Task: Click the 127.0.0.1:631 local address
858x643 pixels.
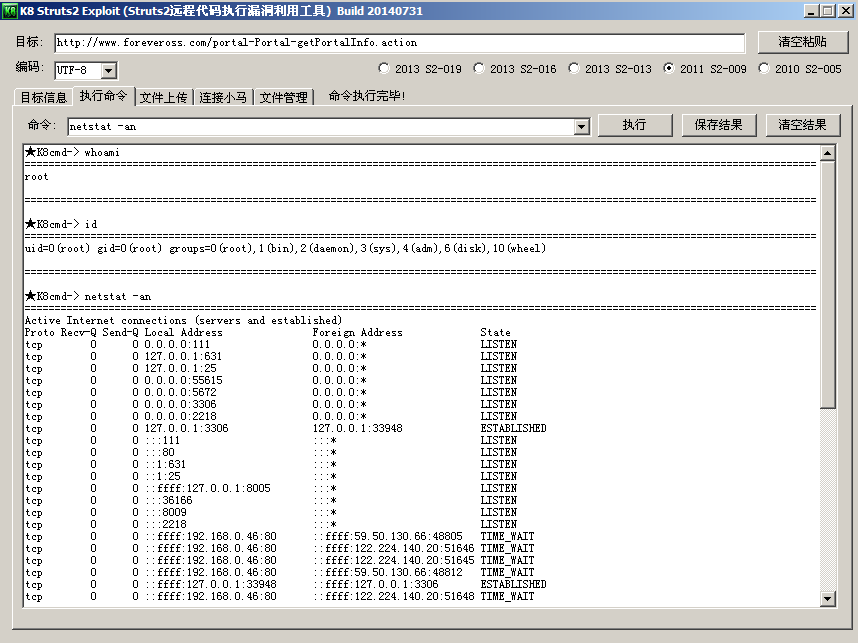Action: click(183, 356)
